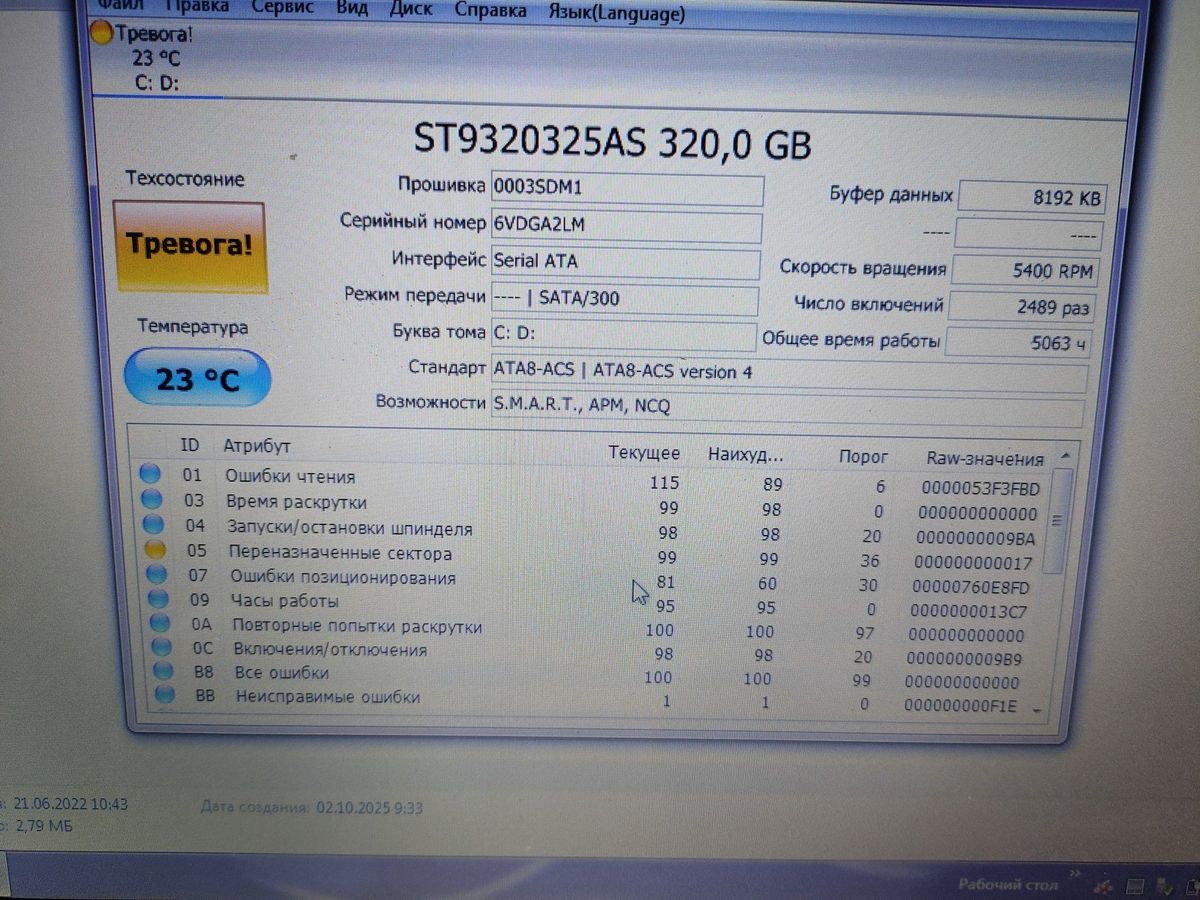Screen dimensions: 1200x900
Task: Click the Raw-значения column header
Action: 984,459
